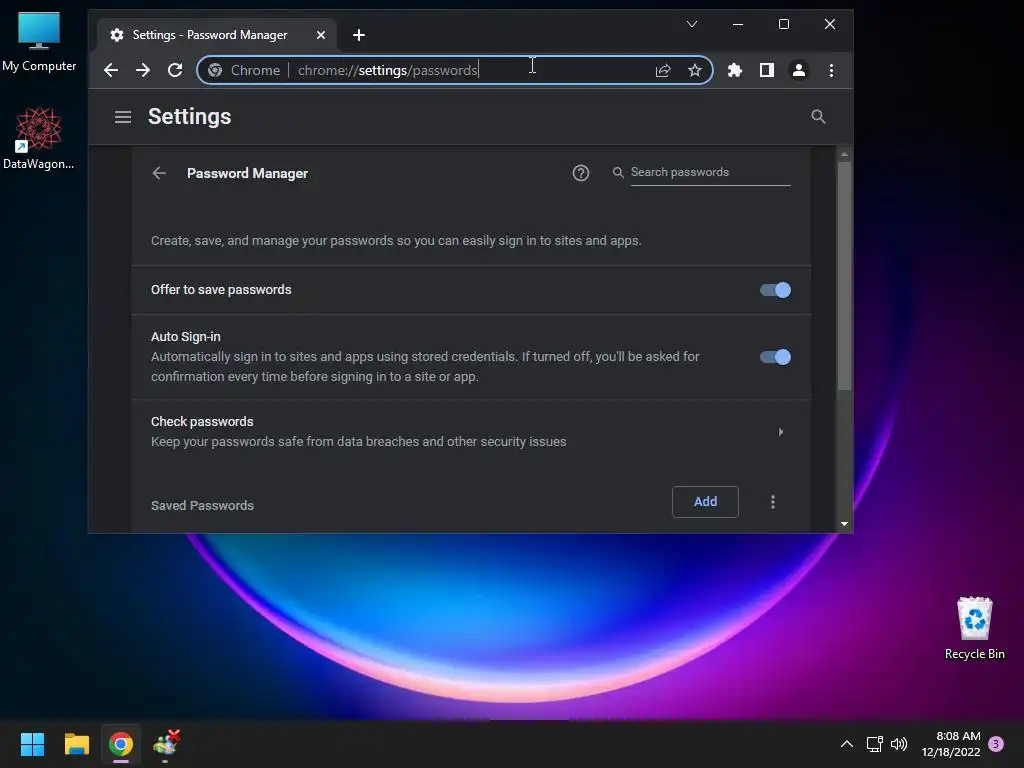Reload the Chrome settings page
Image resolution: width=1024 pixels, height=768 pixels.
click(174, 70)
